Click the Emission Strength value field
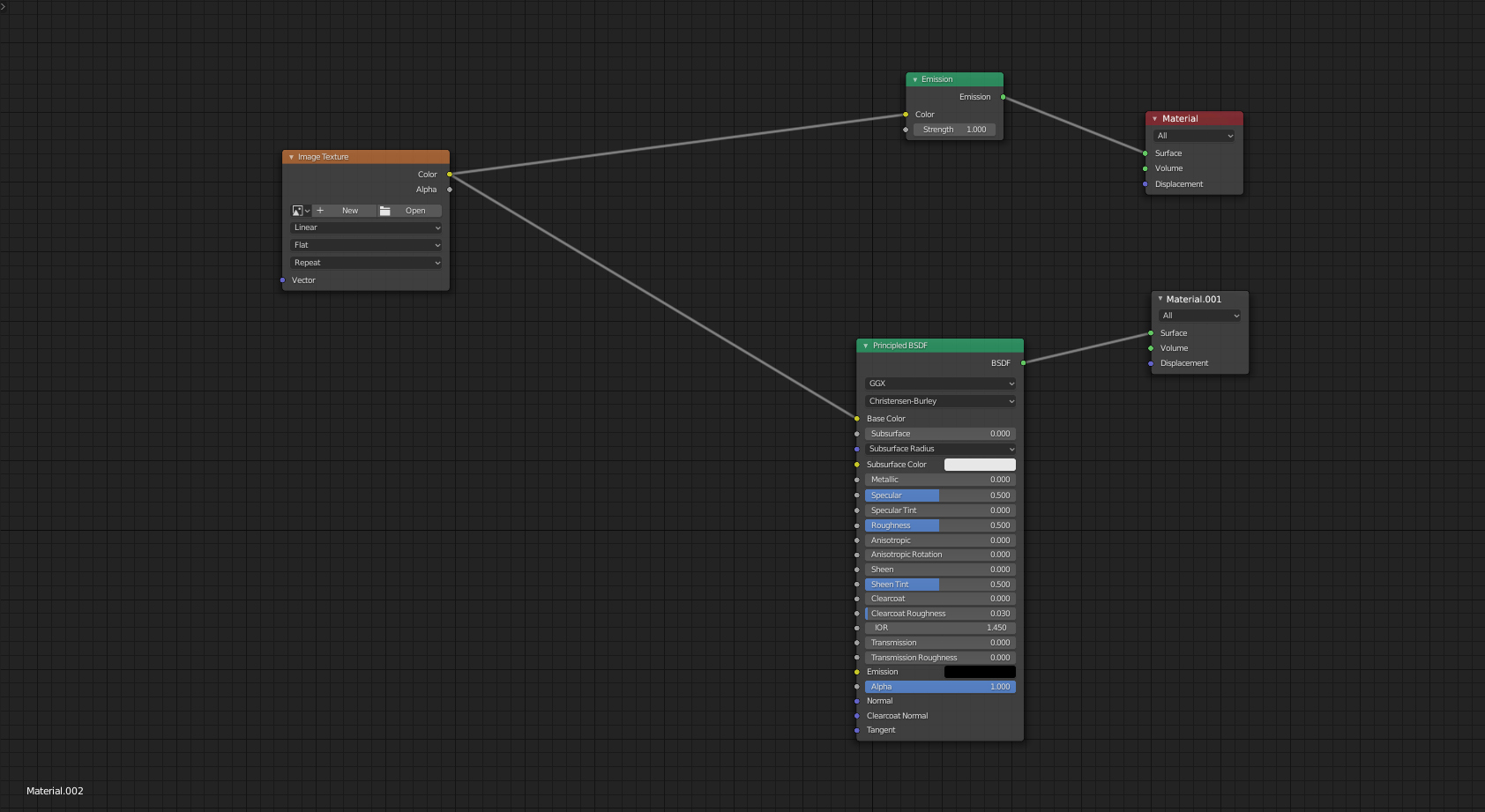 [x=955, y=130]
